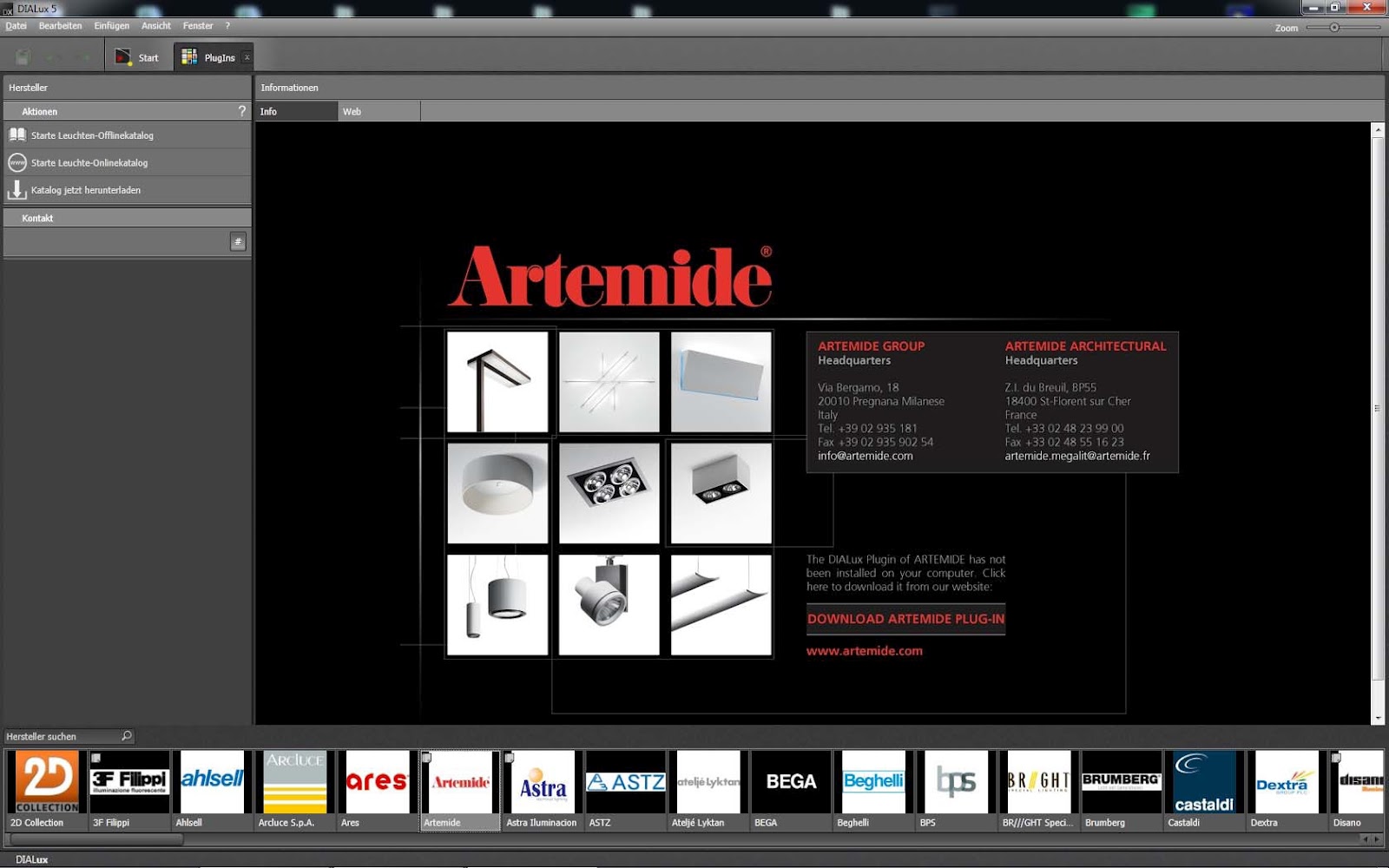
Task: Open the Ansicht menu
Action: [156, 26]
